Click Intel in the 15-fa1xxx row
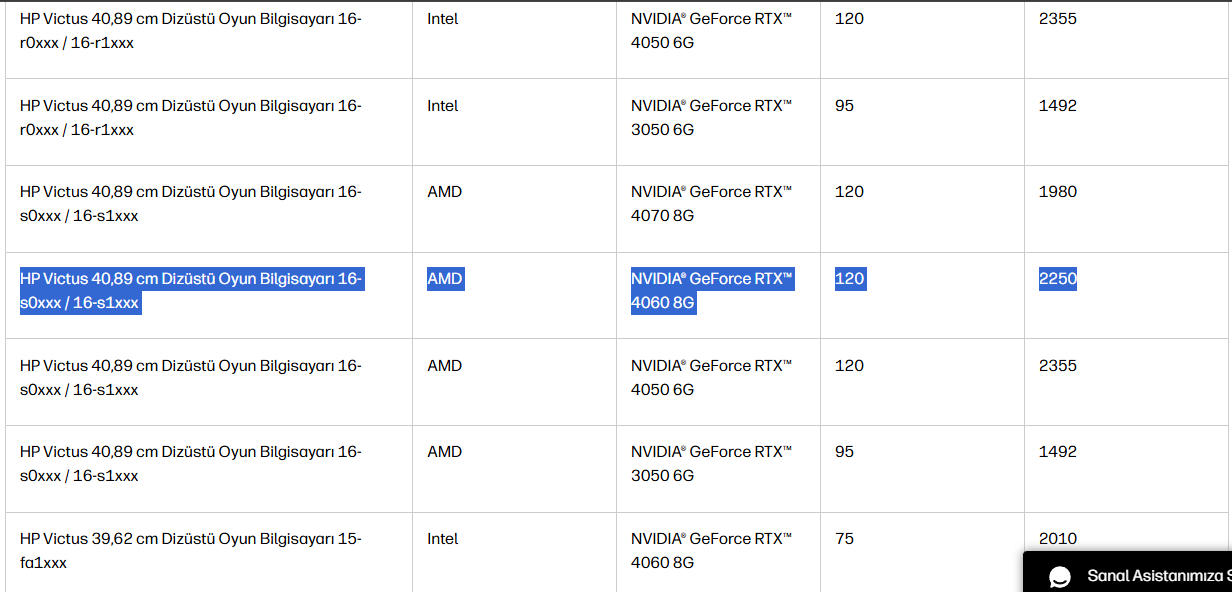The width and height of the screenshot is (1232, 592). coord(443,539)
